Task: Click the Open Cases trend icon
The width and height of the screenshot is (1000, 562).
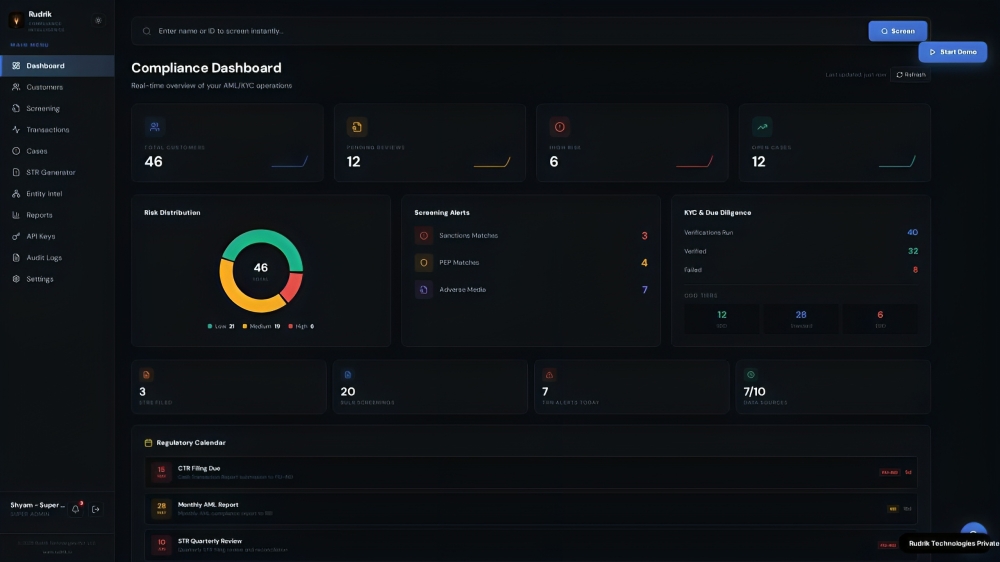Action: tap(762, 127)
